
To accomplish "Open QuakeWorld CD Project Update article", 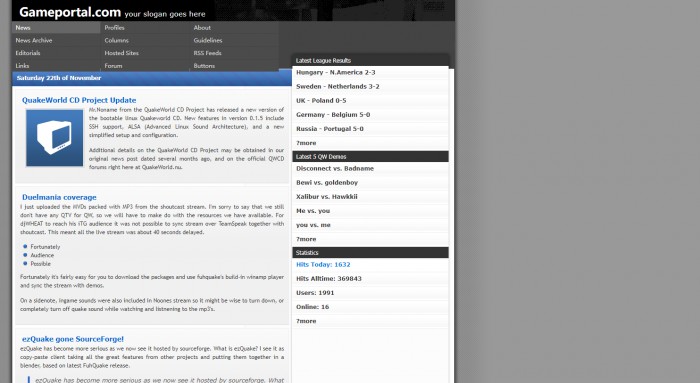I will 79,100.
